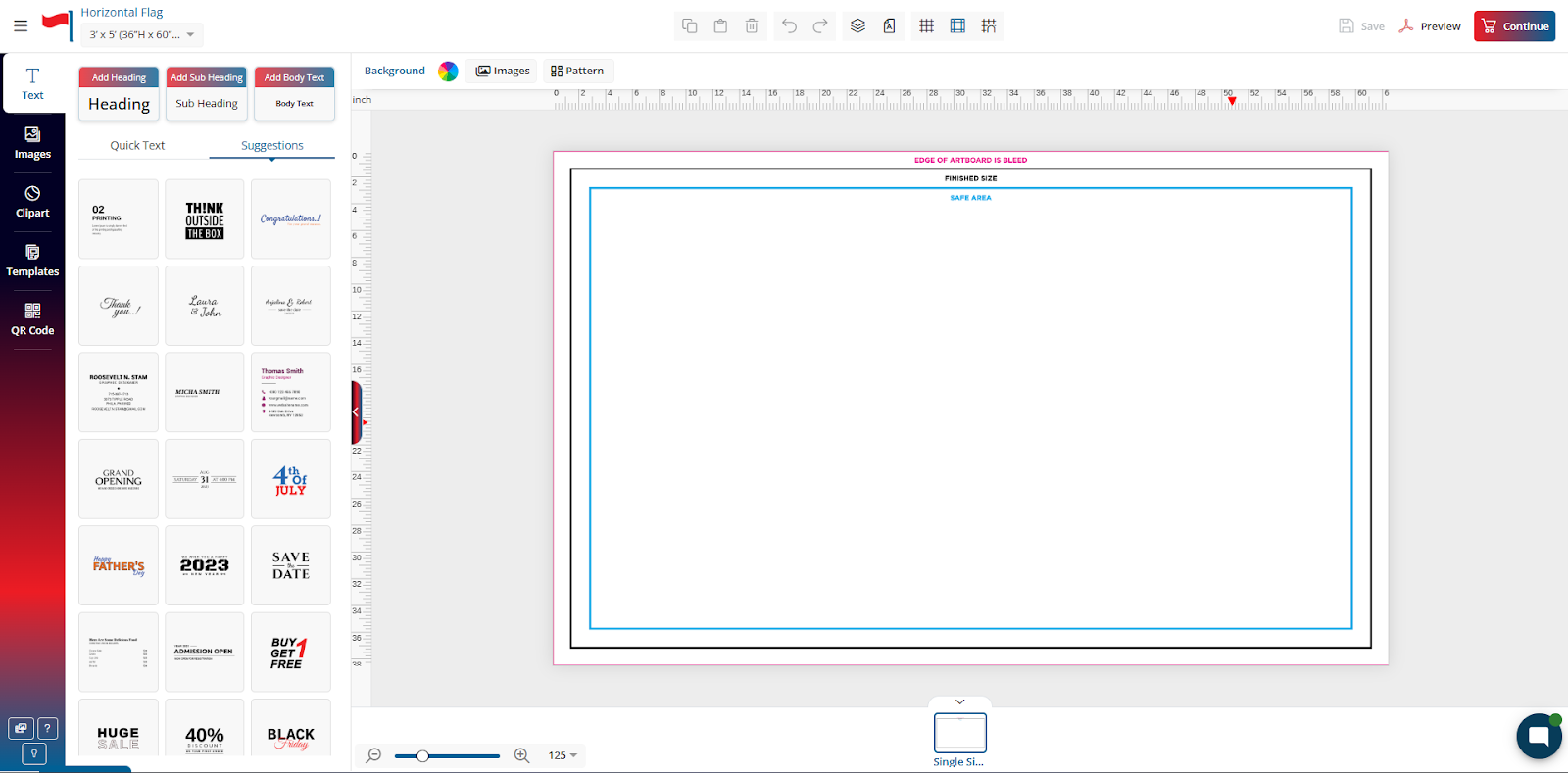1568x773 pixels.
Task: Switch to the Quick Text tab
Action: (137, 145)
